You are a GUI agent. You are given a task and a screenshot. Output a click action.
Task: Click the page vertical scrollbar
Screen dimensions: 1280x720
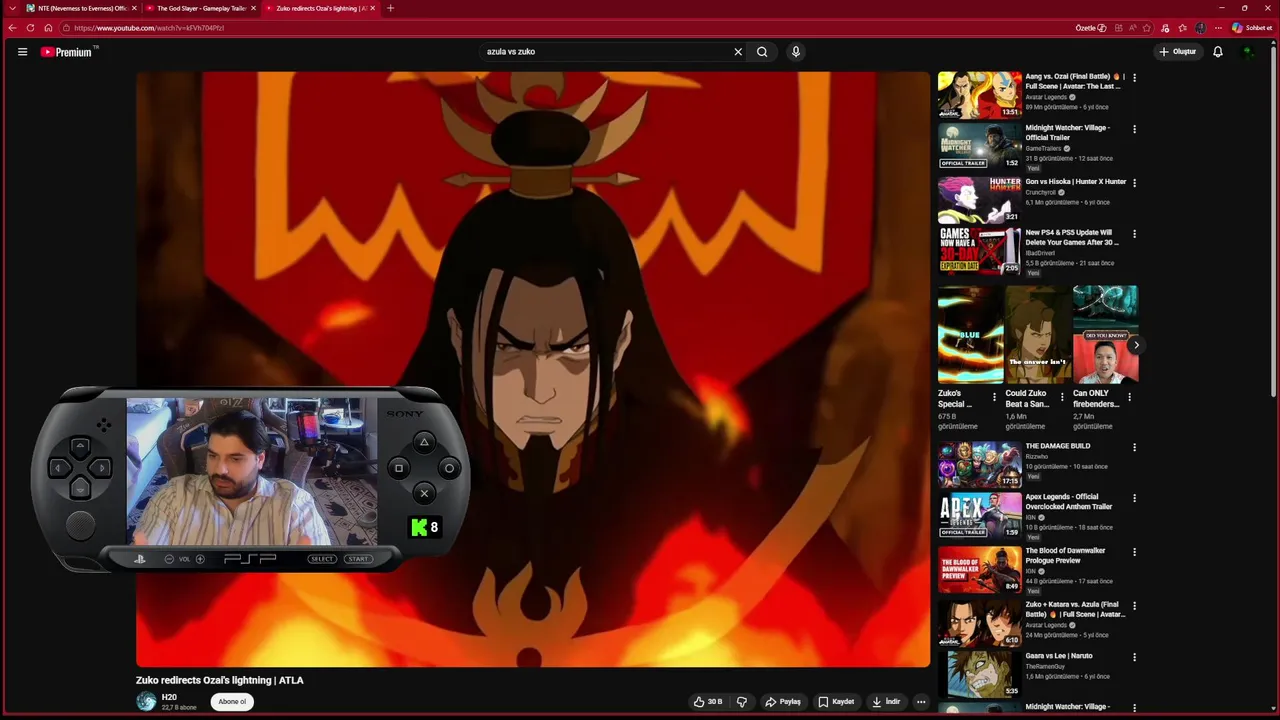tap(1274, 220)
